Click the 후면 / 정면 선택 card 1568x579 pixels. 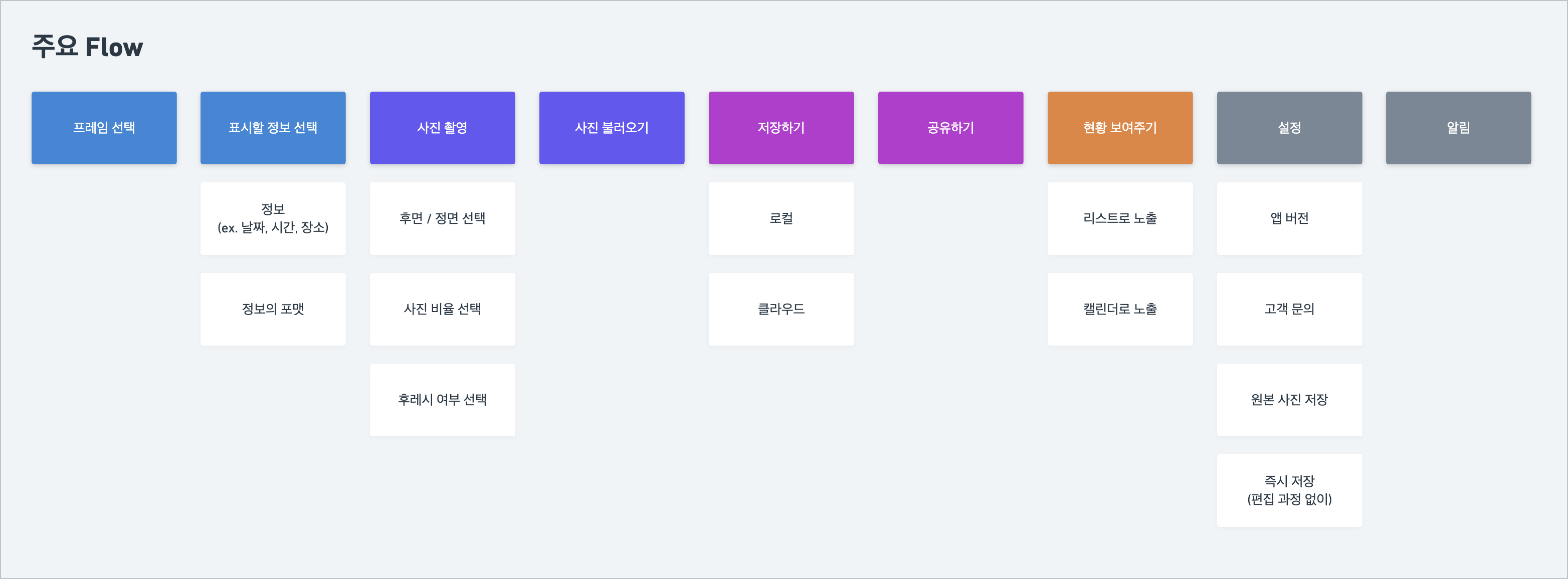[443, 218]
